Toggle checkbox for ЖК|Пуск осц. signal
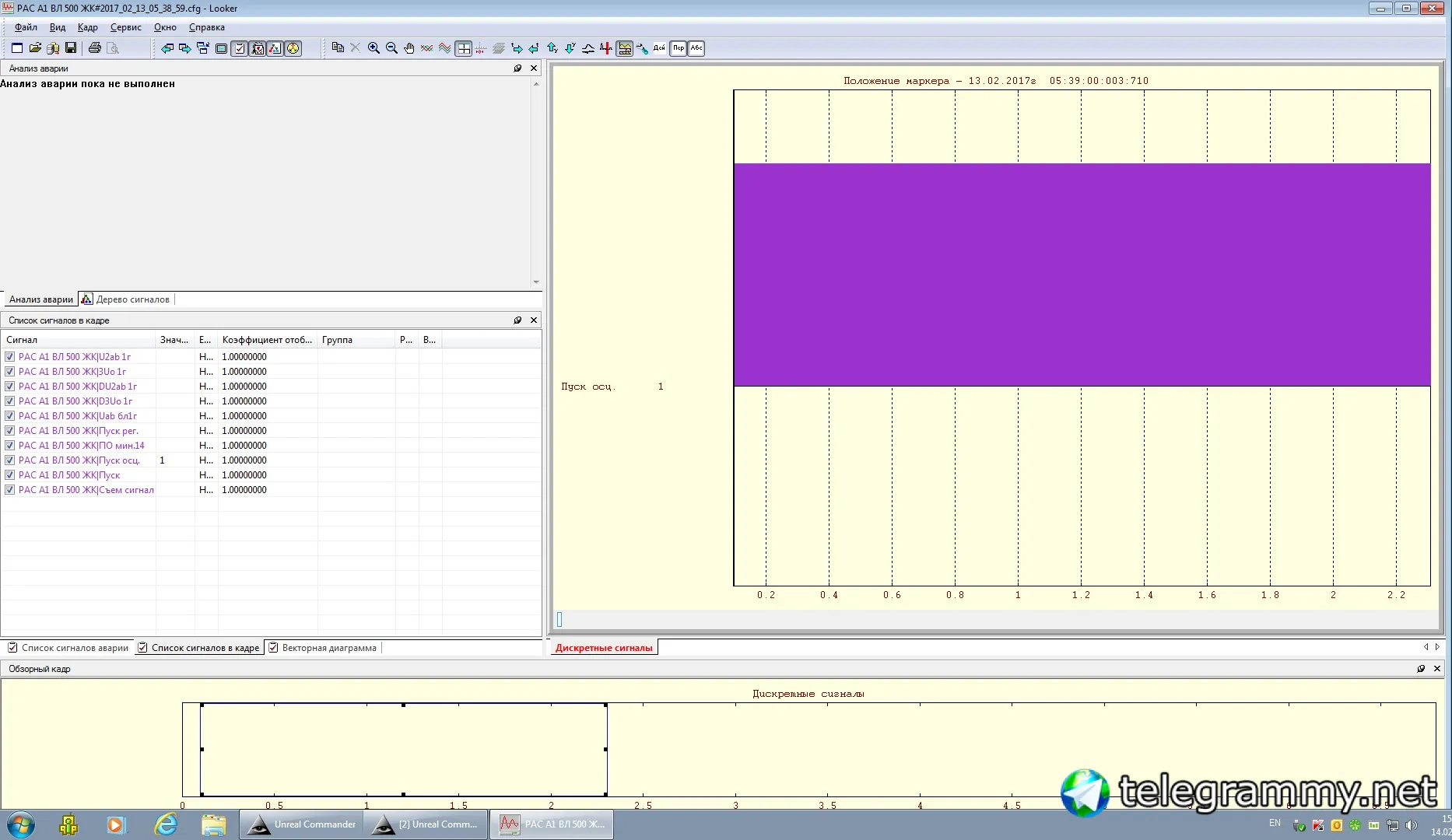The height and width of the screenshot is (840, 1452). click(10, 460)
